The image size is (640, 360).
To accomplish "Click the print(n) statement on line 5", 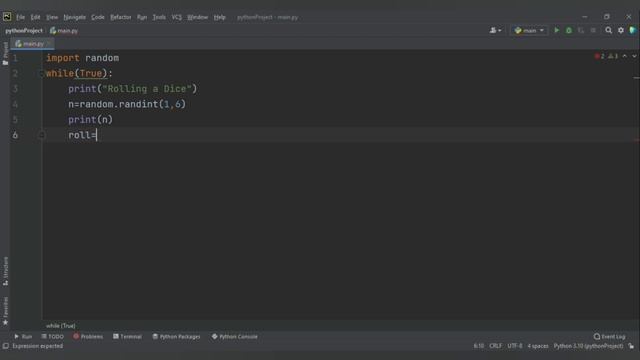I will pyautogui.click(x=90, y=120).
